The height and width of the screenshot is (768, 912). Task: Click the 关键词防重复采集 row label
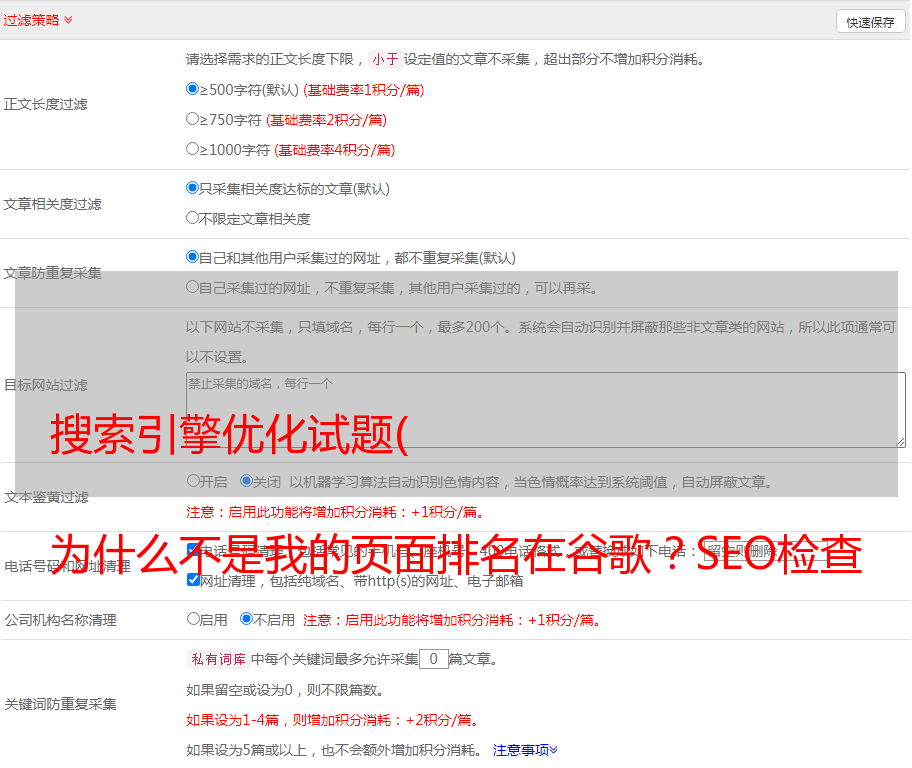60,704
